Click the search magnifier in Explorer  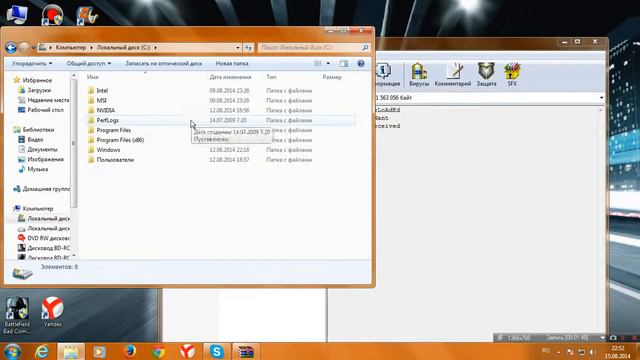(x=365, y=48)
